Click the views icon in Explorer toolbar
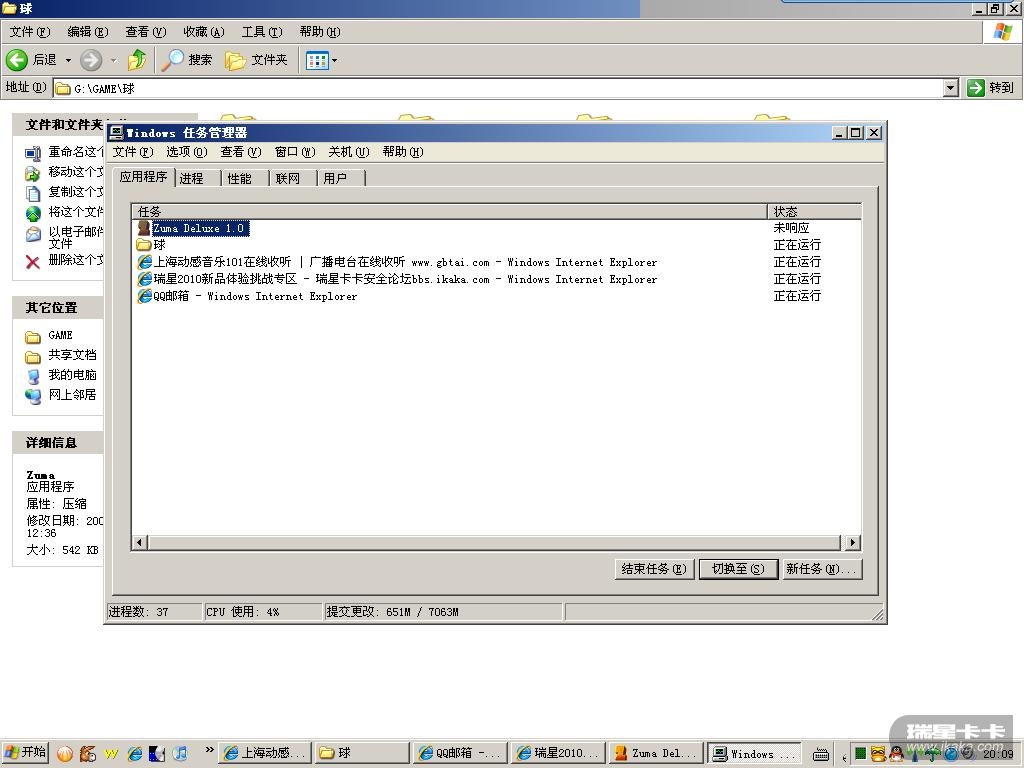Viewport: 1024px width, 768px height. 317,61
